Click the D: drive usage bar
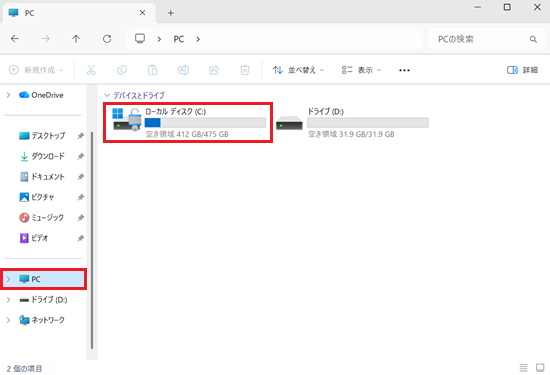The height and width of the screenshot is (375, 550). [x=368, y=122]
